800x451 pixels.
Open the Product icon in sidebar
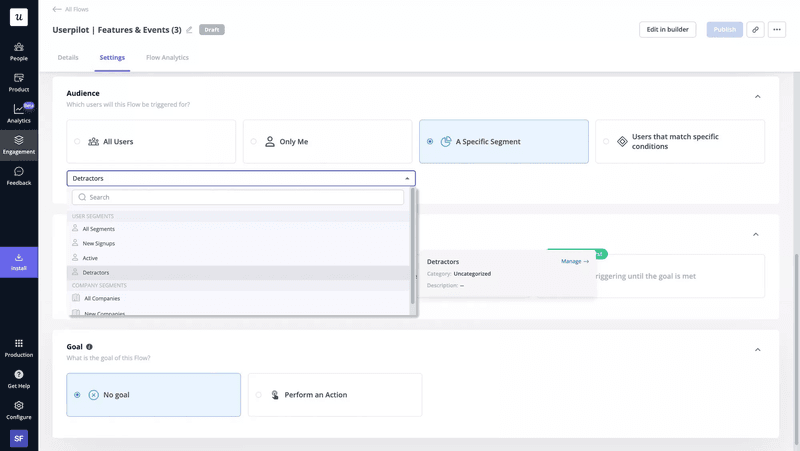(19, 82)
